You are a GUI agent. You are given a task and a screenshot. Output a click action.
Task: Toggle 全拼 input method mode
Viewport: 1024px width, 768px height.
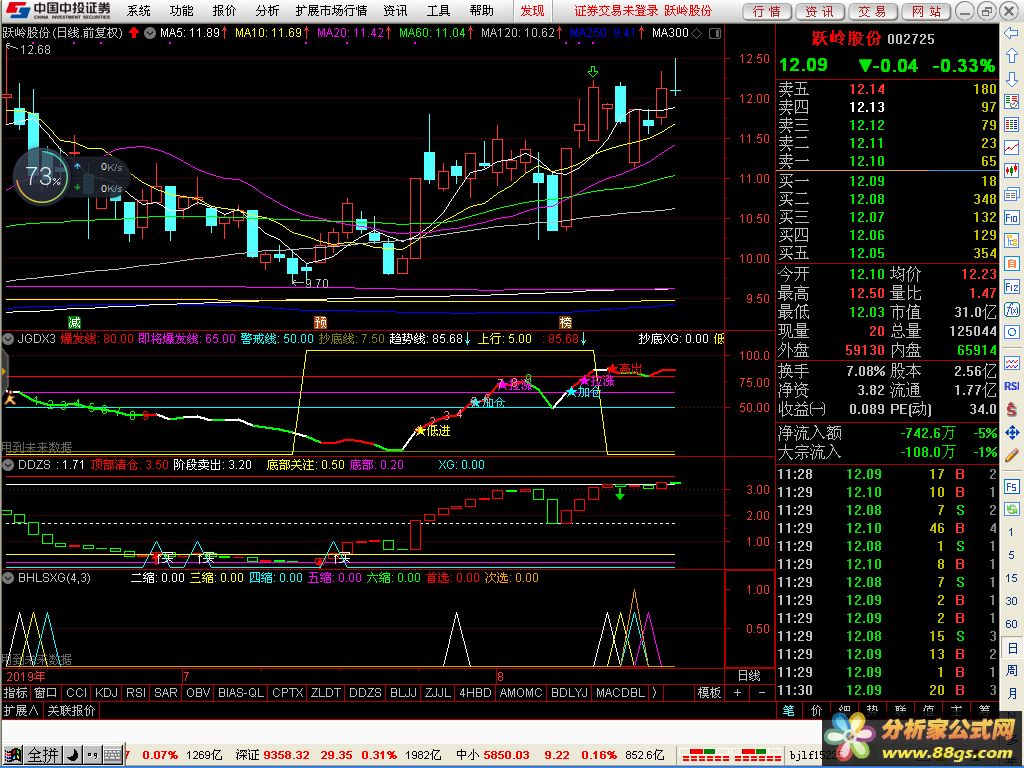(44, 756)
